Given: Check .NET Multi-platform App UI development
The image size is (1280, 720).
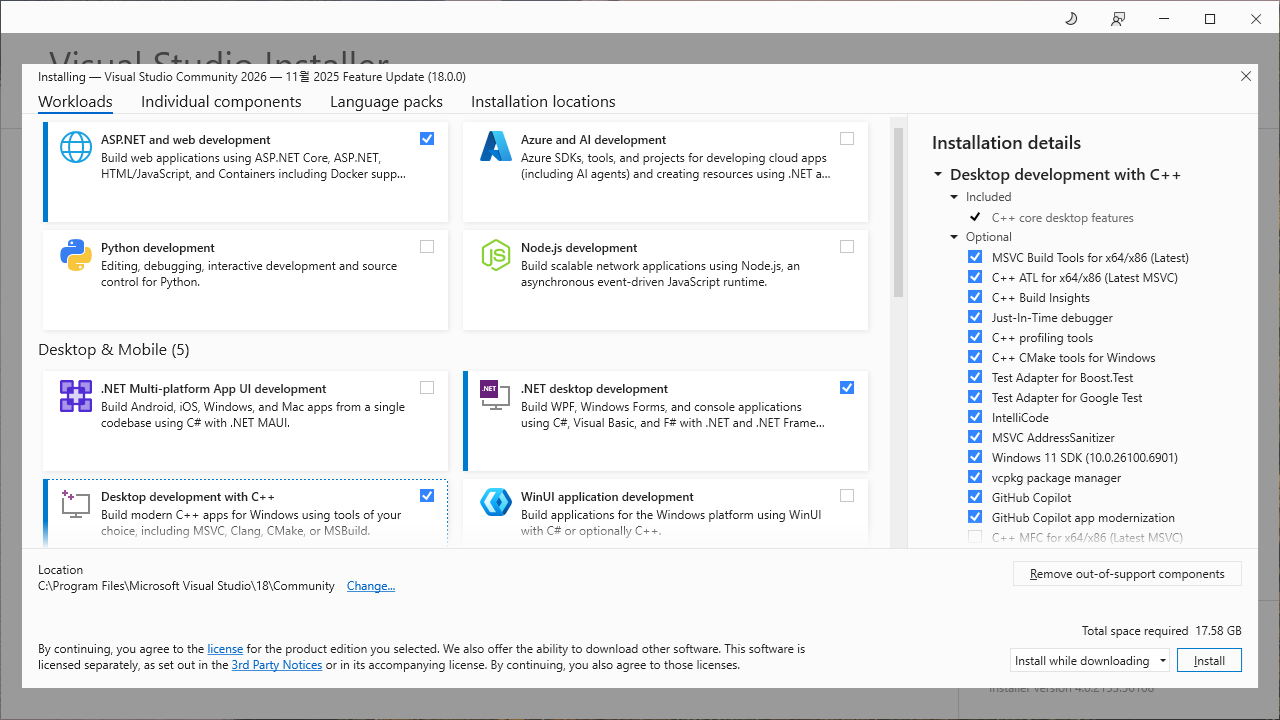Looking at the screenshot, I should point(427,388).
